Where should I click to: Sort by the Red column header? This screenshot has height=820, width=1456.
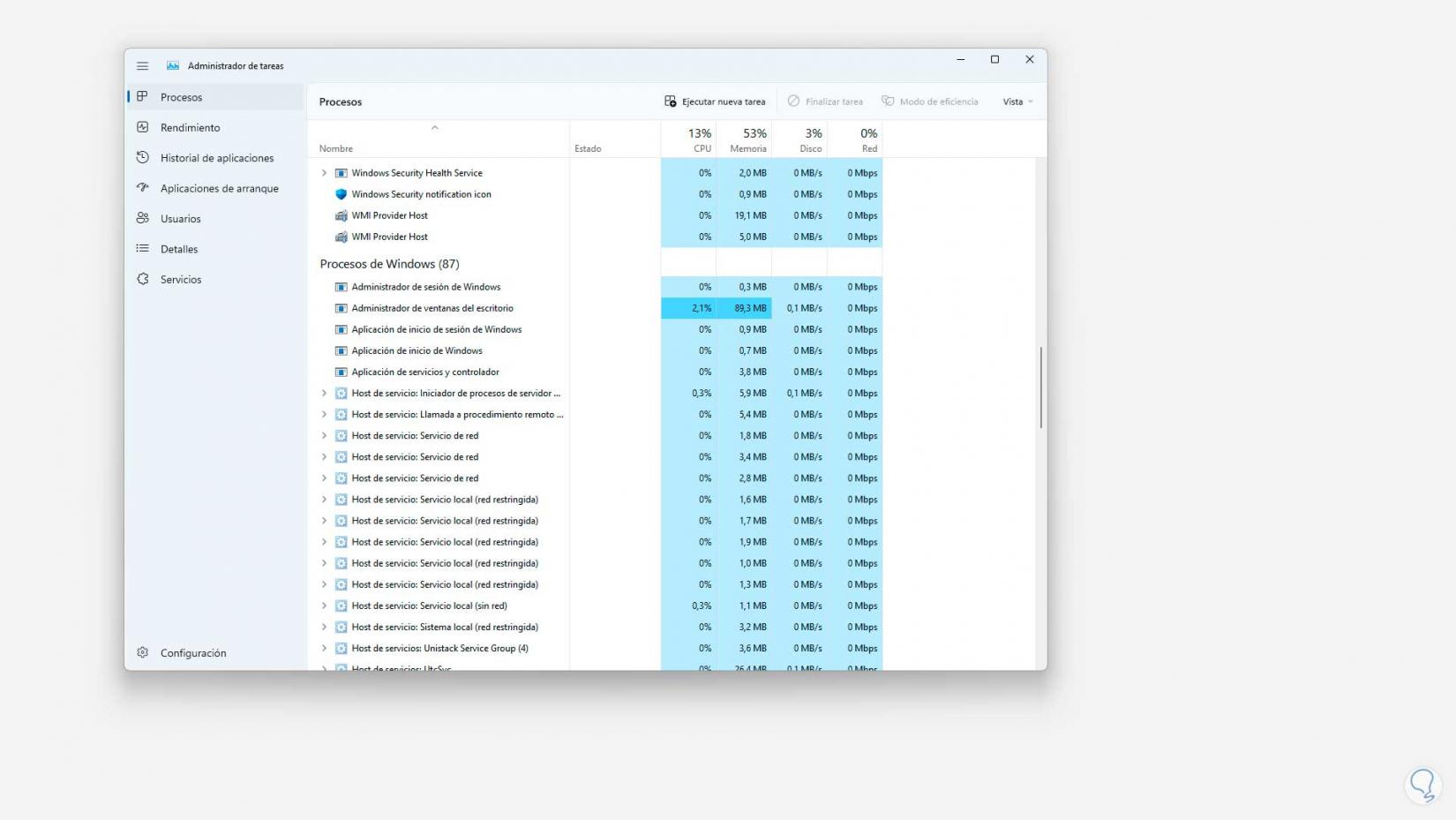[855, 139]
